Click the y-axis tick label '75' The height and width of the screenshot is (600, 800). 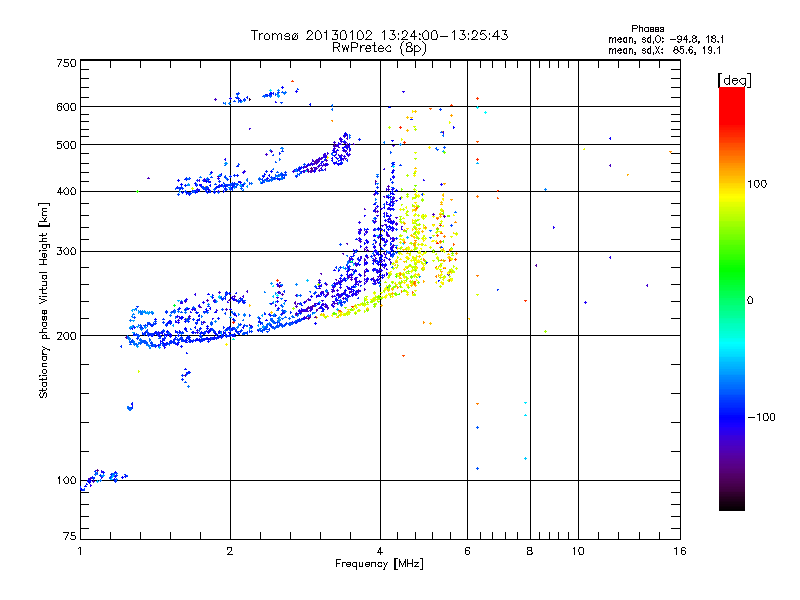[x=70, y=536]
